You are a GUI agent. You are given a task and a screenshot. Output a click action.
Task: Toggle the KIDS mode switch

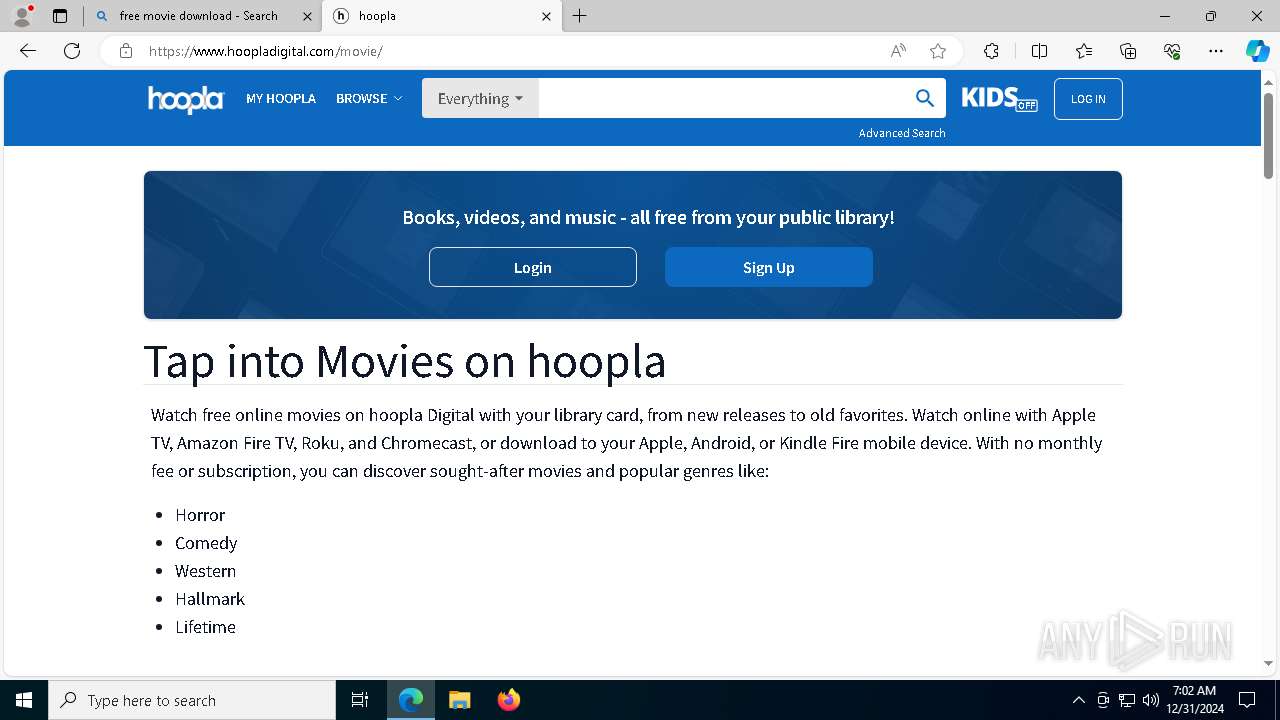(x=1000, y=98)
